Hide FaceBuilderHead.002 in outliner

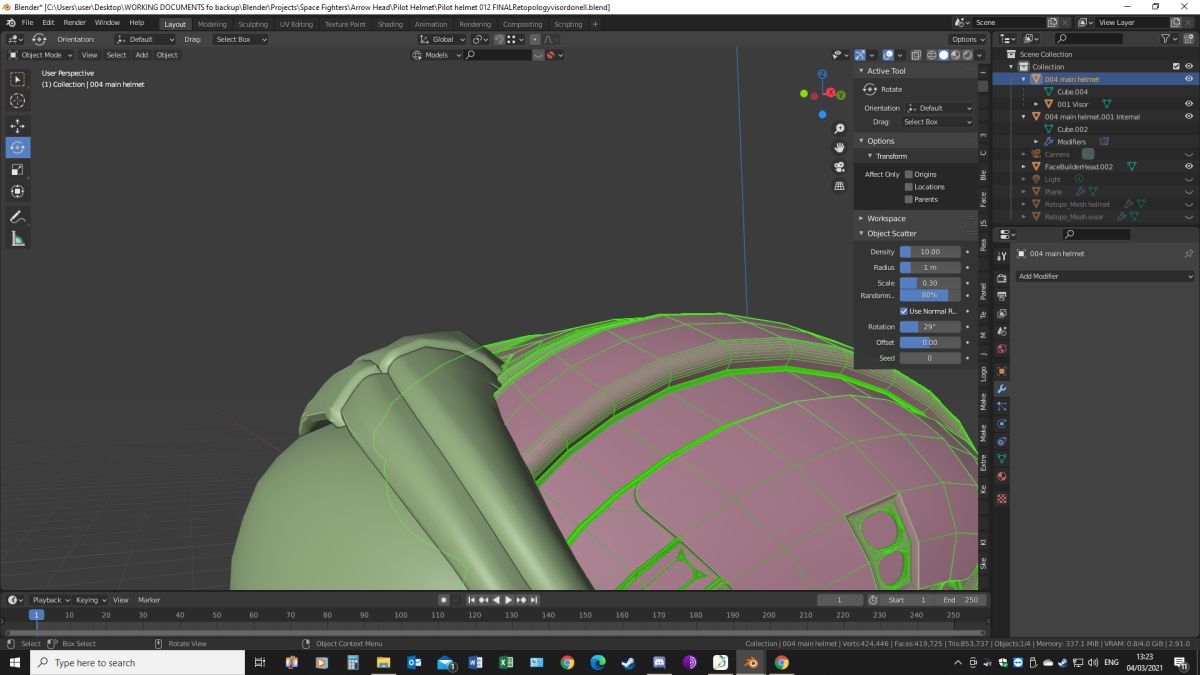pos(1189,166)
